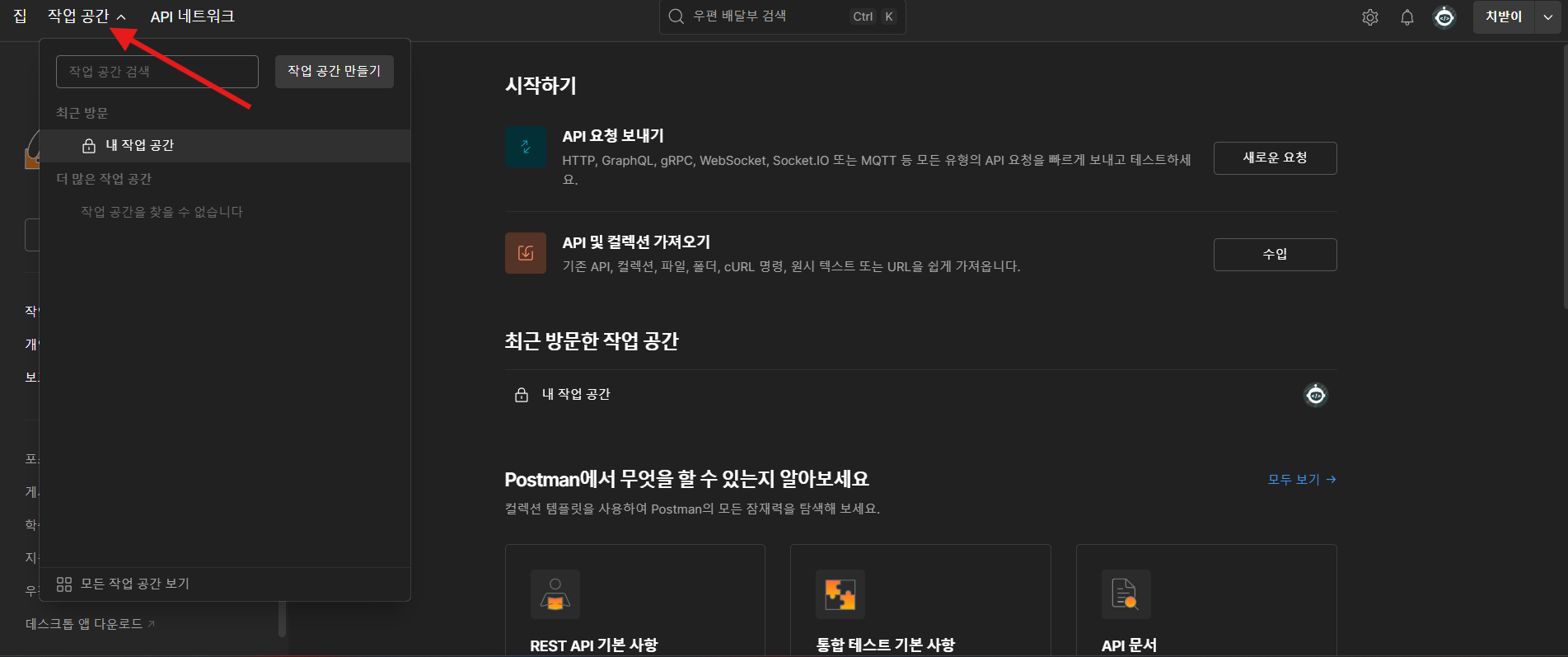Screen dimensions: 1568x657
Task: Click the API 및 컬렉션 가져오기 heading
Action: pyautogui.click(x=636, y=242)
